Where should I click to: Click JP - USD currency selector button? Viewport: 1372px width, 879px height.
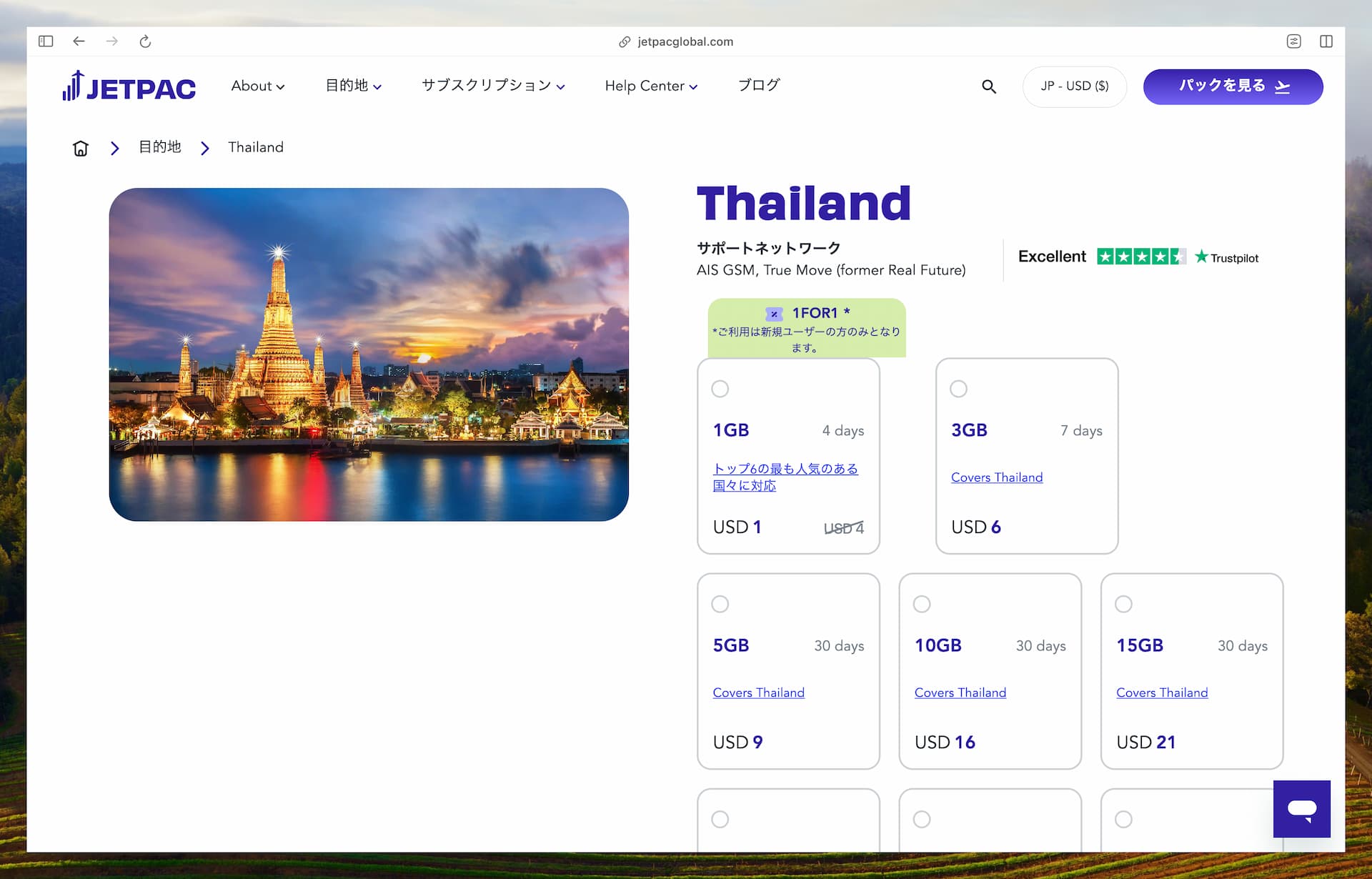1074,86
